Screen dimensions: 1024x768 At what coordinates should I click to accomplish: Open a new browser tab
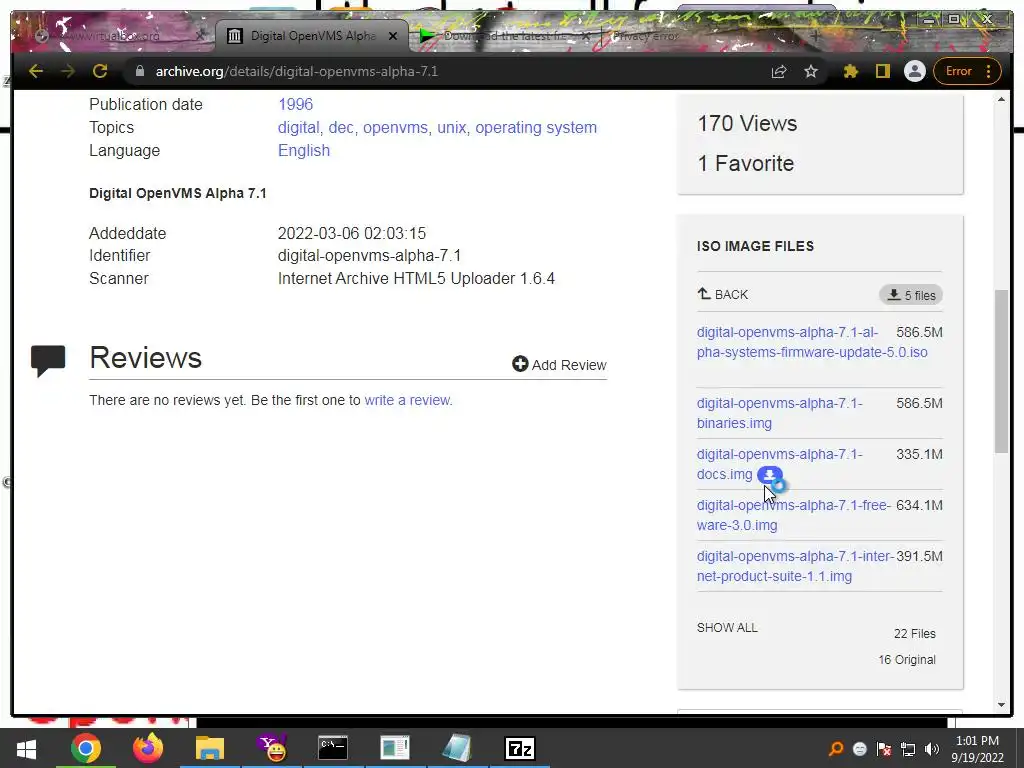coord(815,36)
